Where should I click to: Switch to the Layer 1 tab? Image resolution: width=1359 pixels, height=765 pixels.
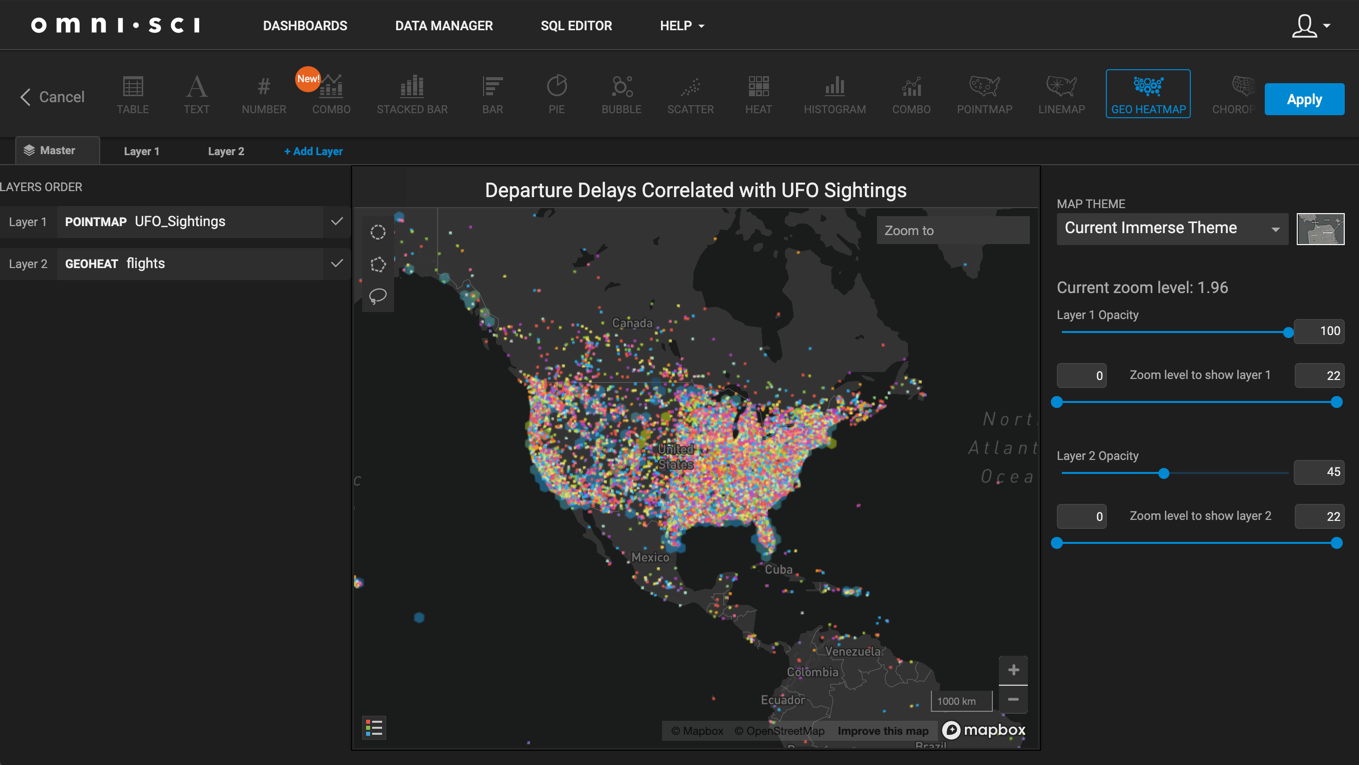pyautogui.click(x=142, y=151)
